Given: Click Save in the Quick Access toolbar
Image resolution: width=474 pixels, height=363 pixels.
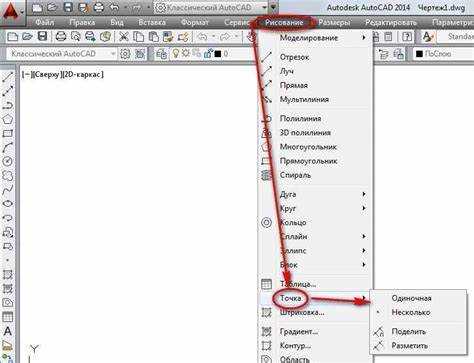Looking at the screenshot, I should [68, 7].
